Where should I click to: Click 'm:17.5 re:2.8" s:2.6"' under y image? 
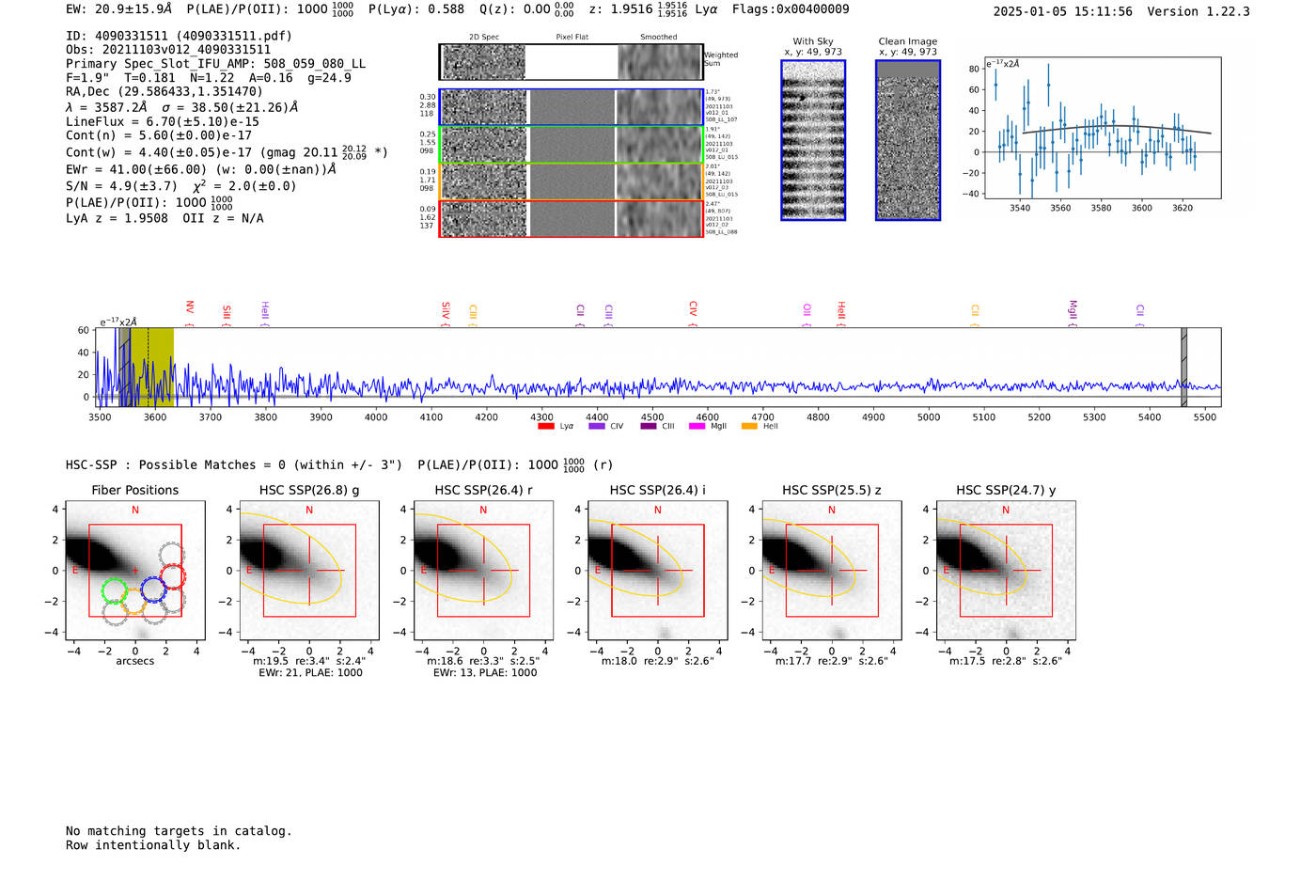pyautogui.click(x=1006, y=661)
